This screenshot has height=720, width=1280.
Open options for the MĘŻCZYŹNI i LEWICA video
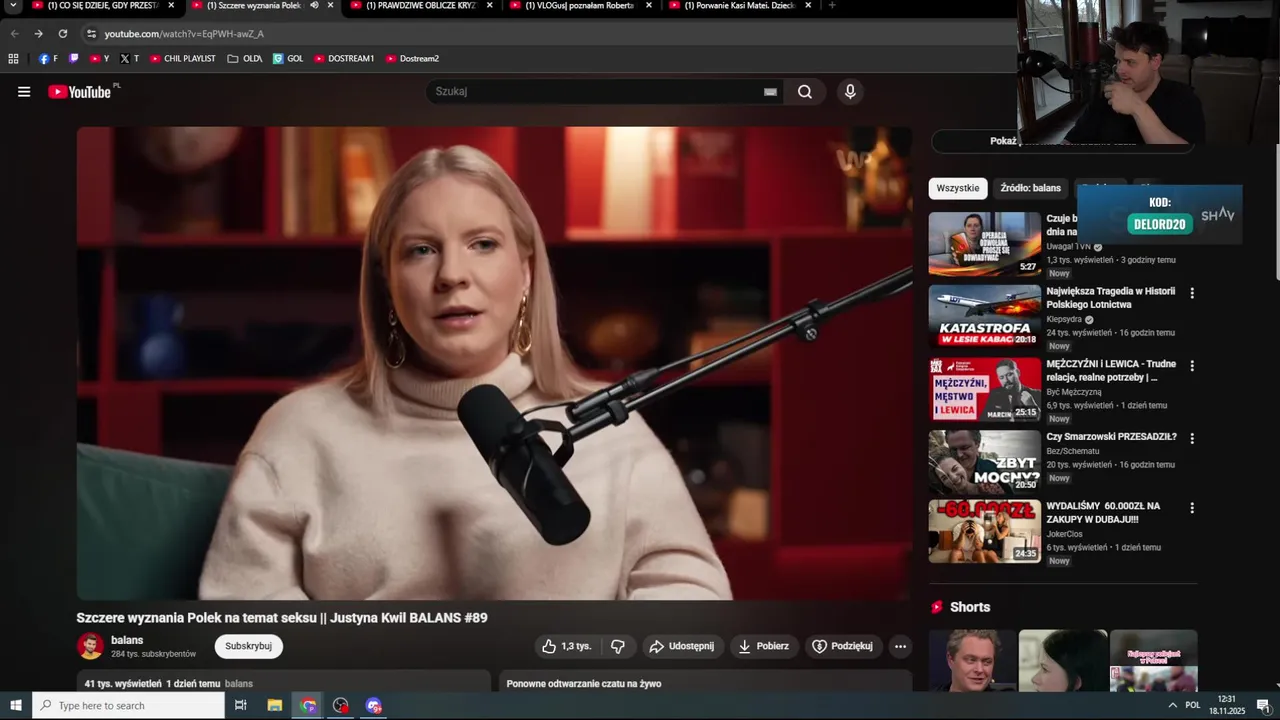coord(1192,366)
